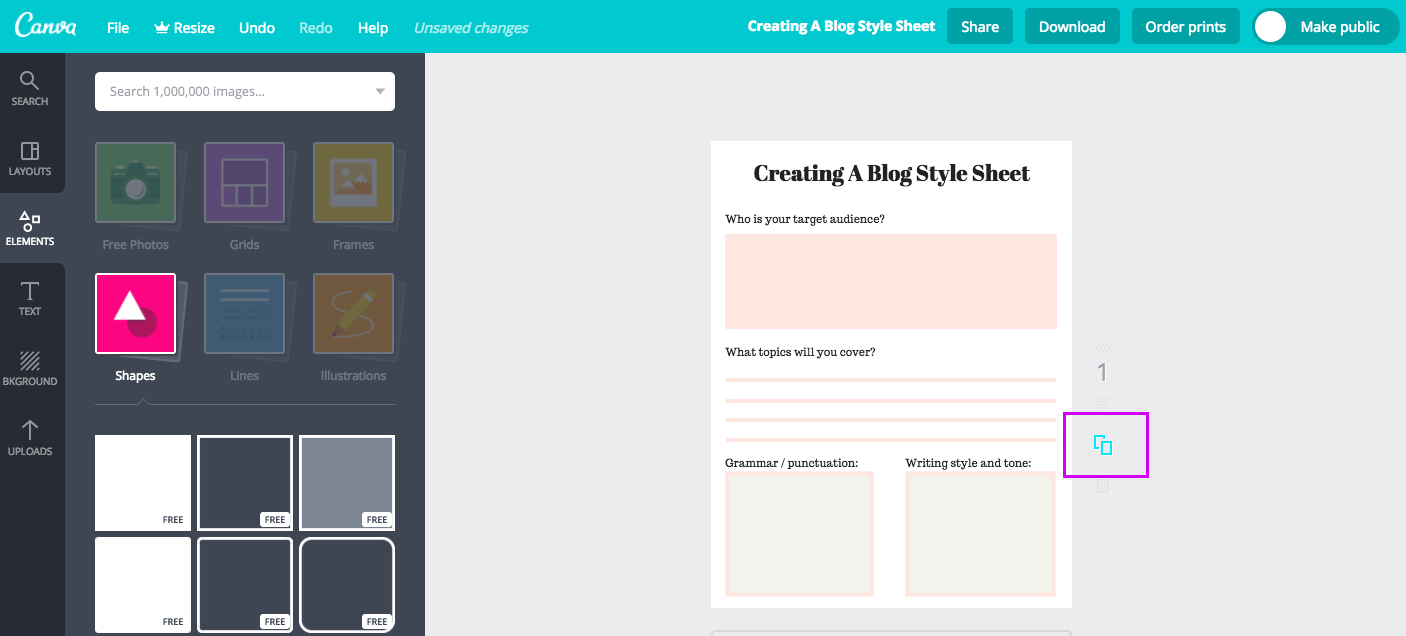Select 'What topics will you cover?' text
Viewport: 1406px width, 636px height.
coord(800,352)
